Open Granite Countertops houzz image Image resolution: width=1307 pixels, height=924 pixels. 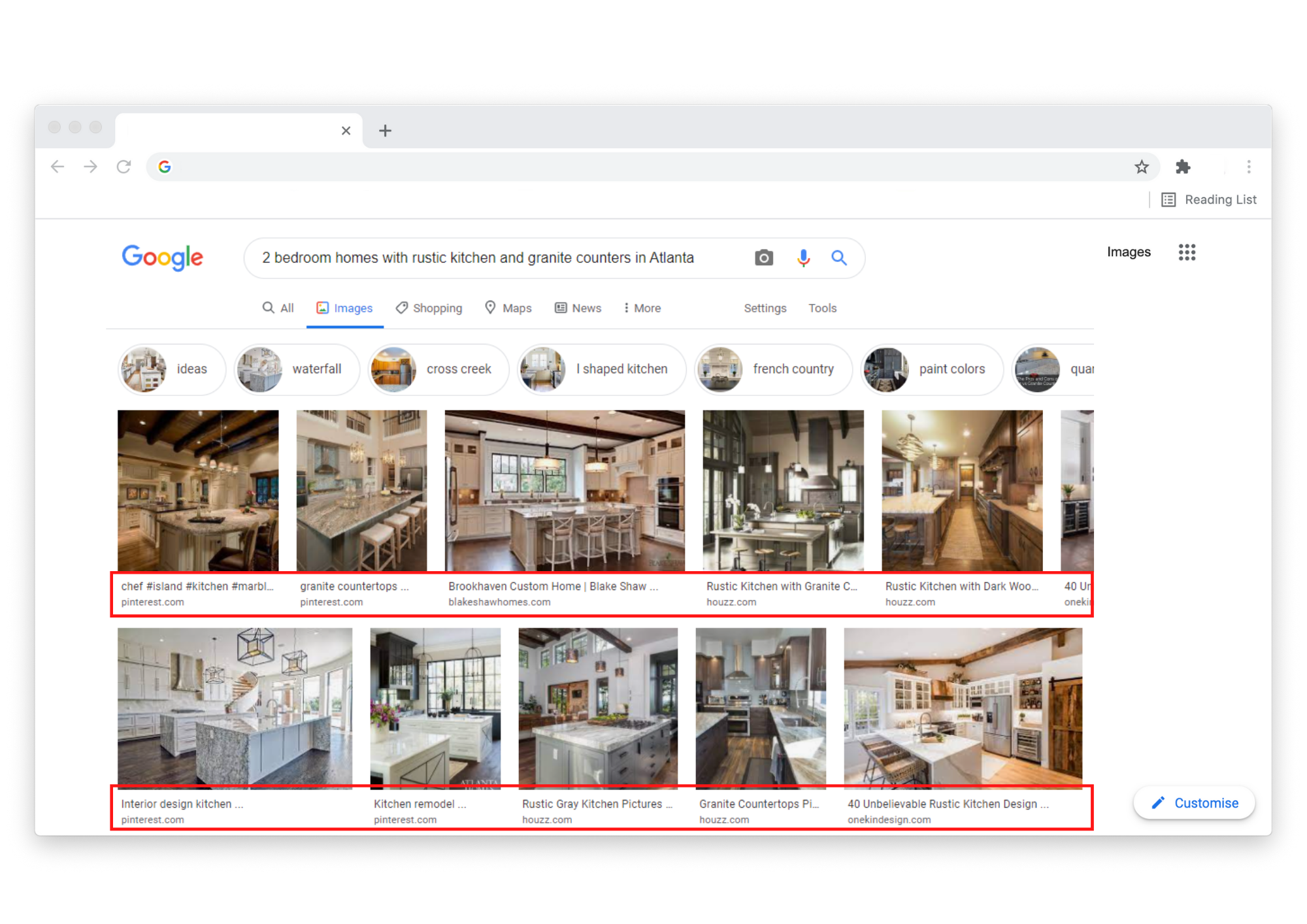[761, 708]
